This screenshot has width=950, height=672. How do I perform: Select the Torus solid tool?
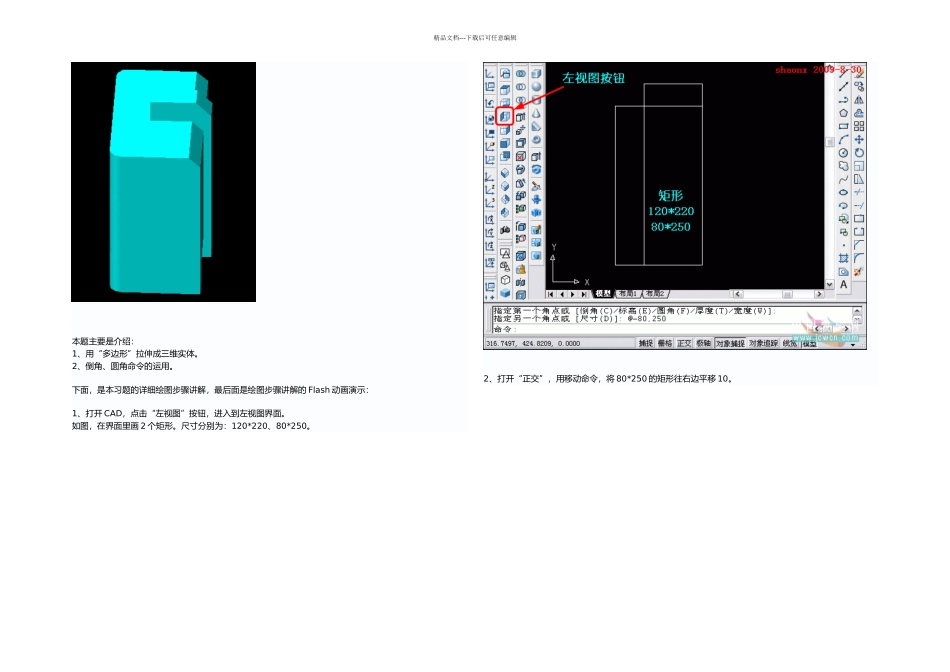tap(536, 139)
